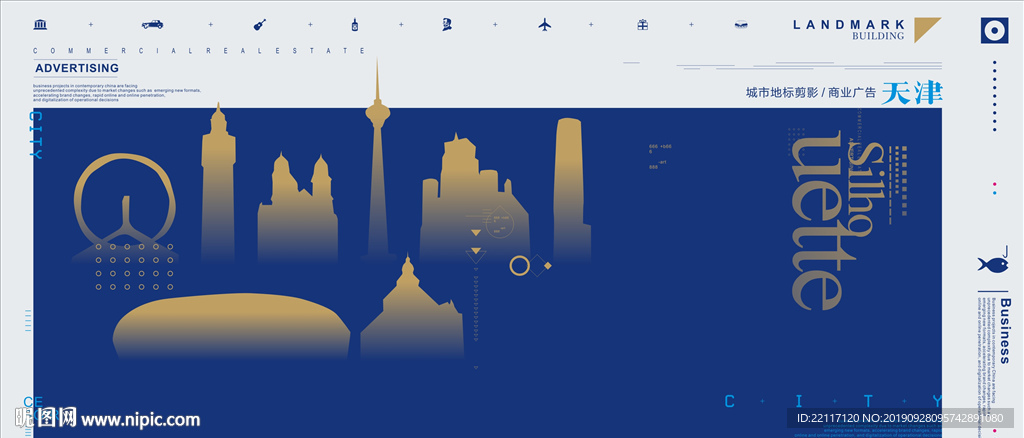Click the guitar icon
Screen dimensions: 1024x438
[x=260, y=25]
